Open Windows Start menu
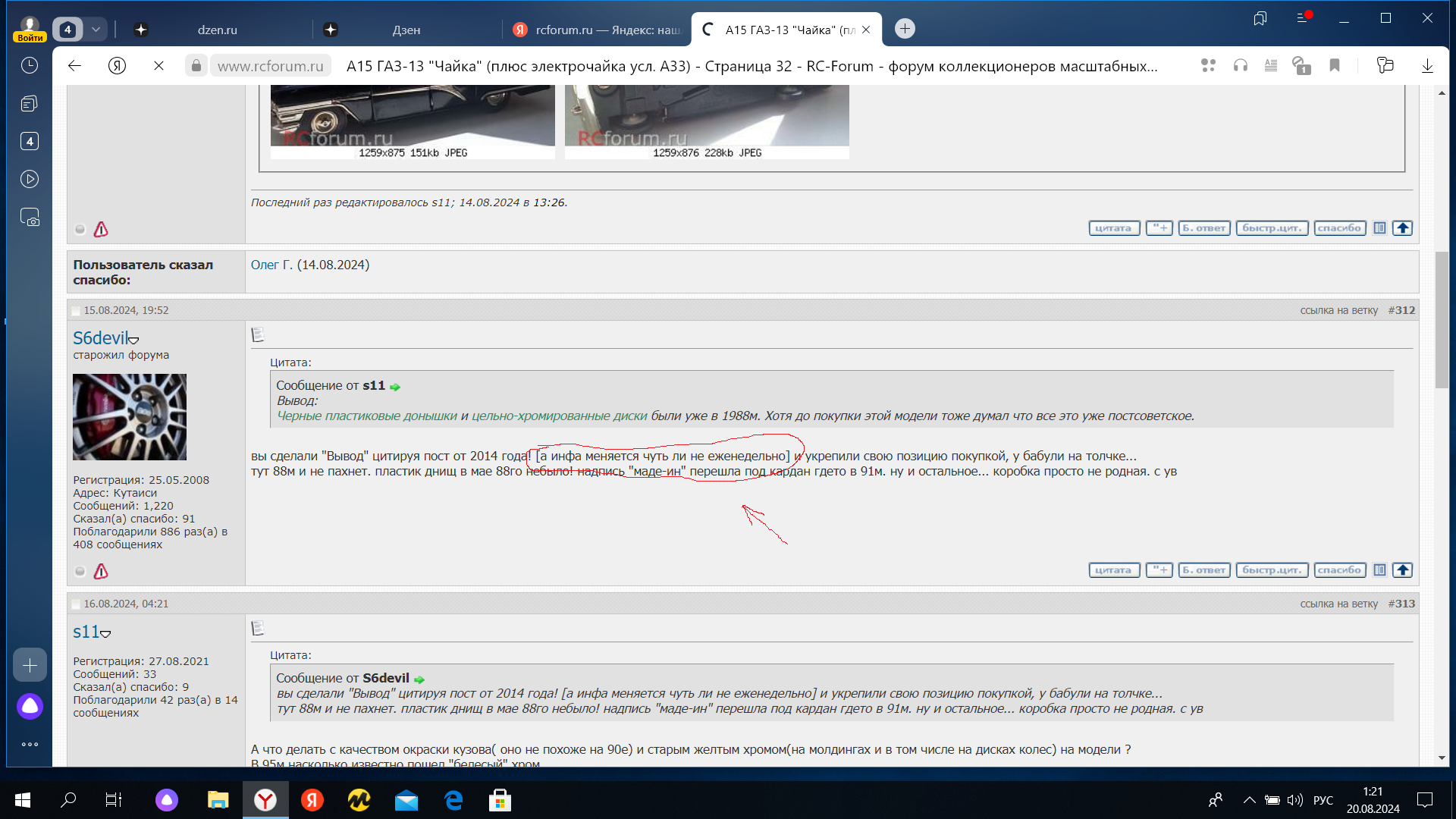The width and height of the screenshot is (1456, 819). [23, 800]
